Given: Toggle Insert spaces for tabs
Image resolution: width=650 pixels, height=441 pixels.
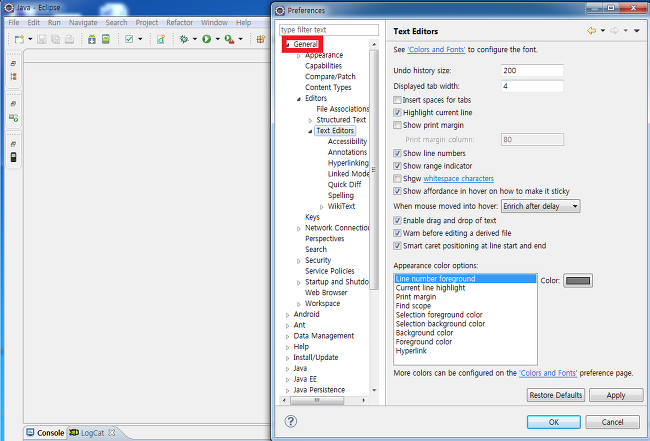Looking at the screenshot, I should 397,100.
